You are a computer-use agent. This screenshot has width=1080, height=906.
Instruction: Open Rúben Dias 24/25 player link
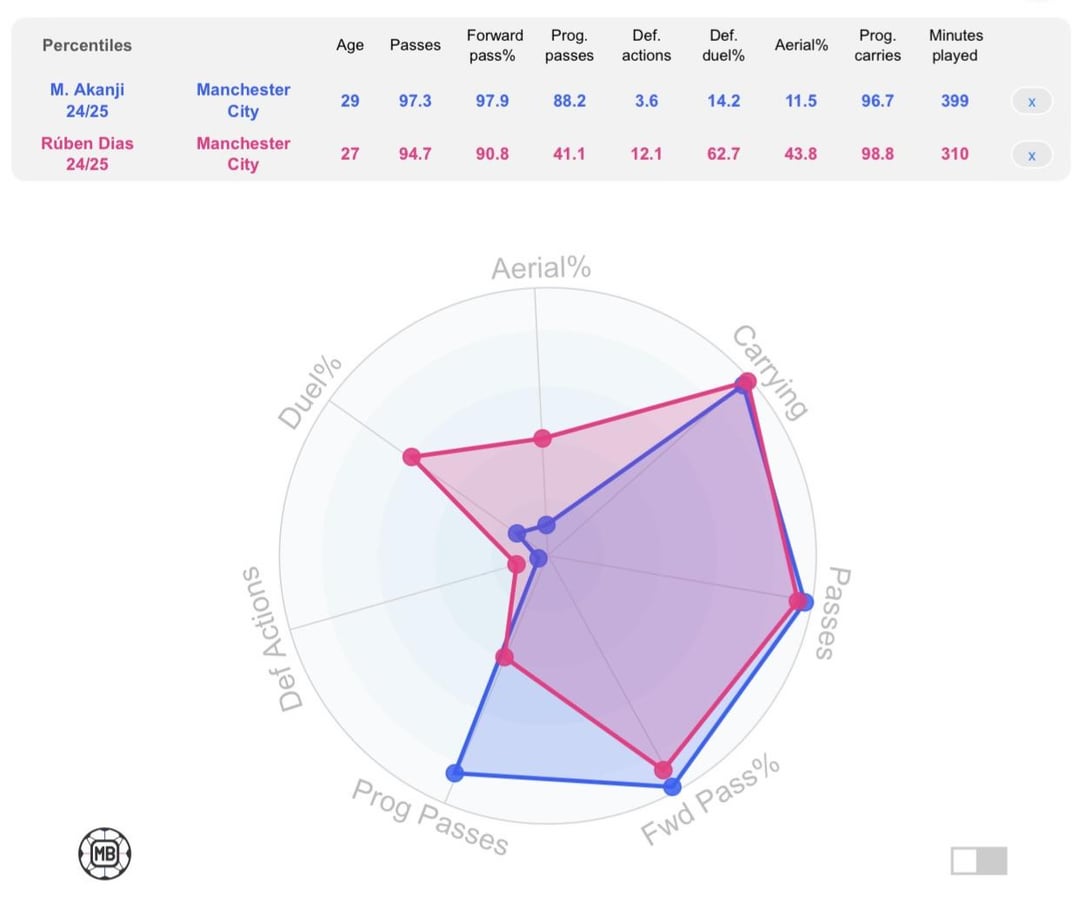point(87,154)
